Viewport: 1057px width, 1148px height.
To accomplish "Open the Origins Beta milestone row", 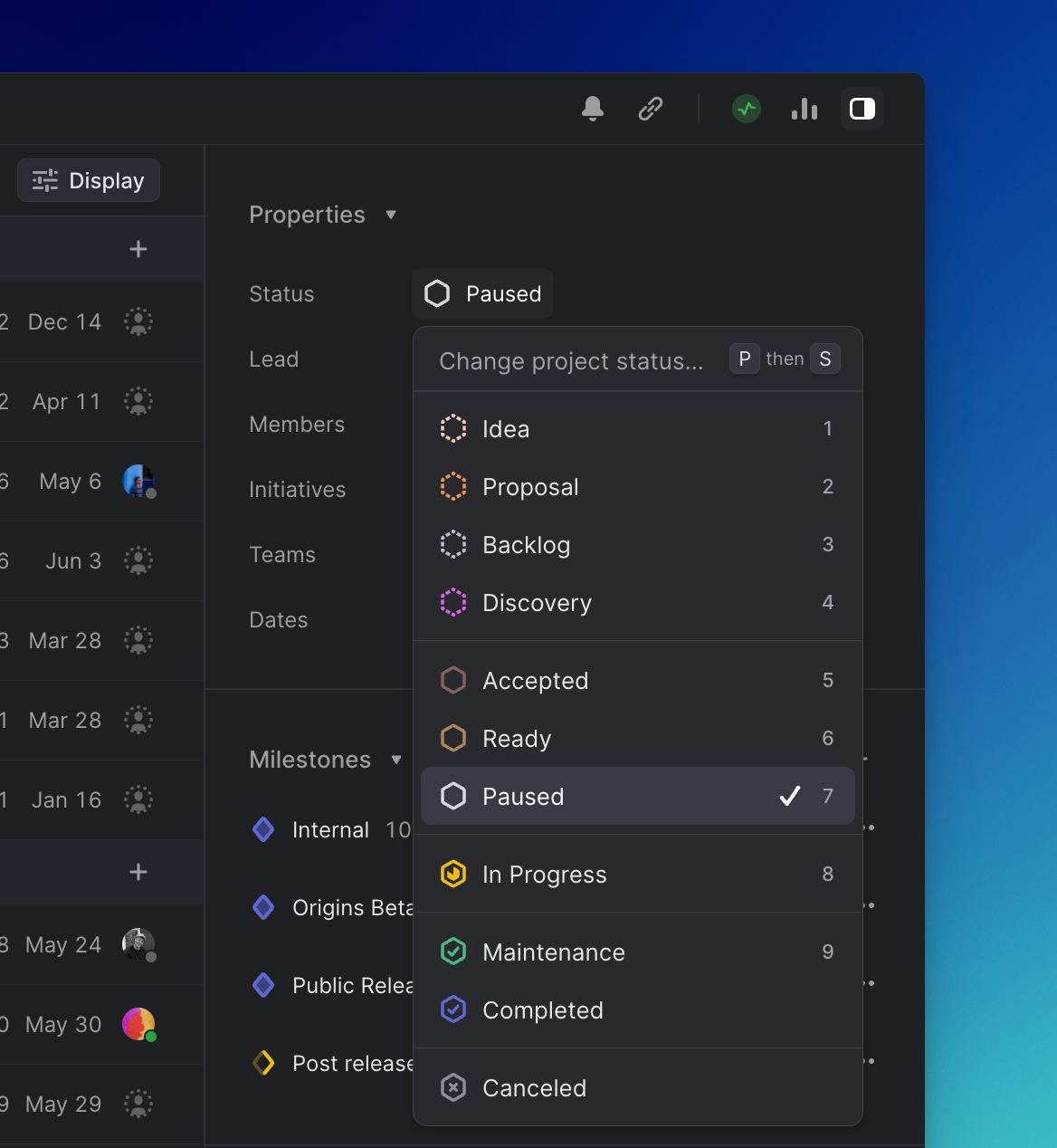I will click(x=331, y=907).
